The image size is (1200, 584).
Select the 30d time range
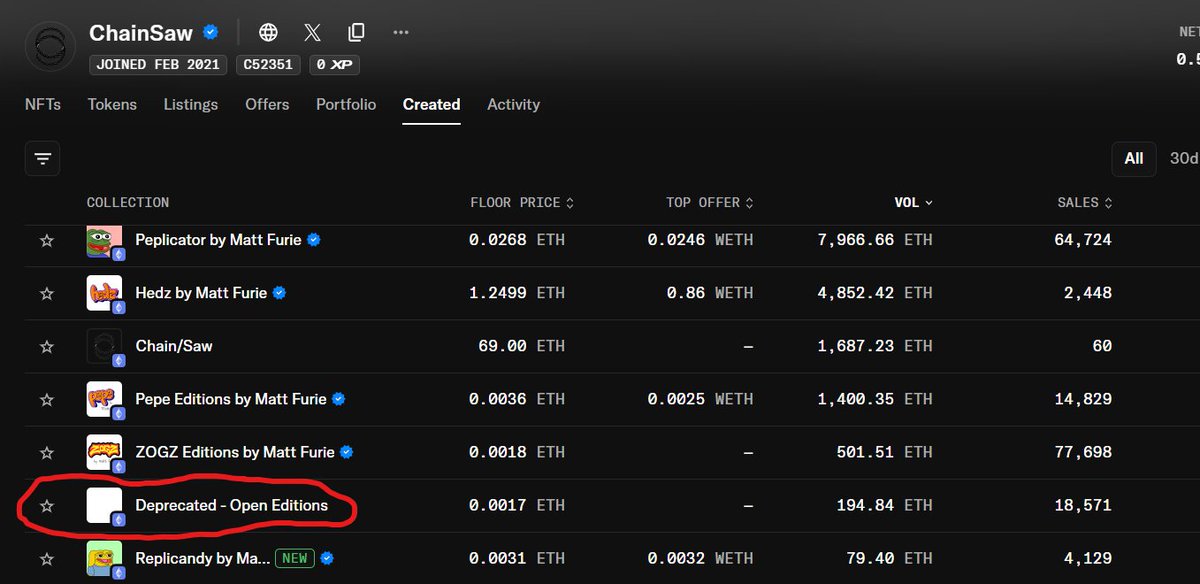(1183, 158)
